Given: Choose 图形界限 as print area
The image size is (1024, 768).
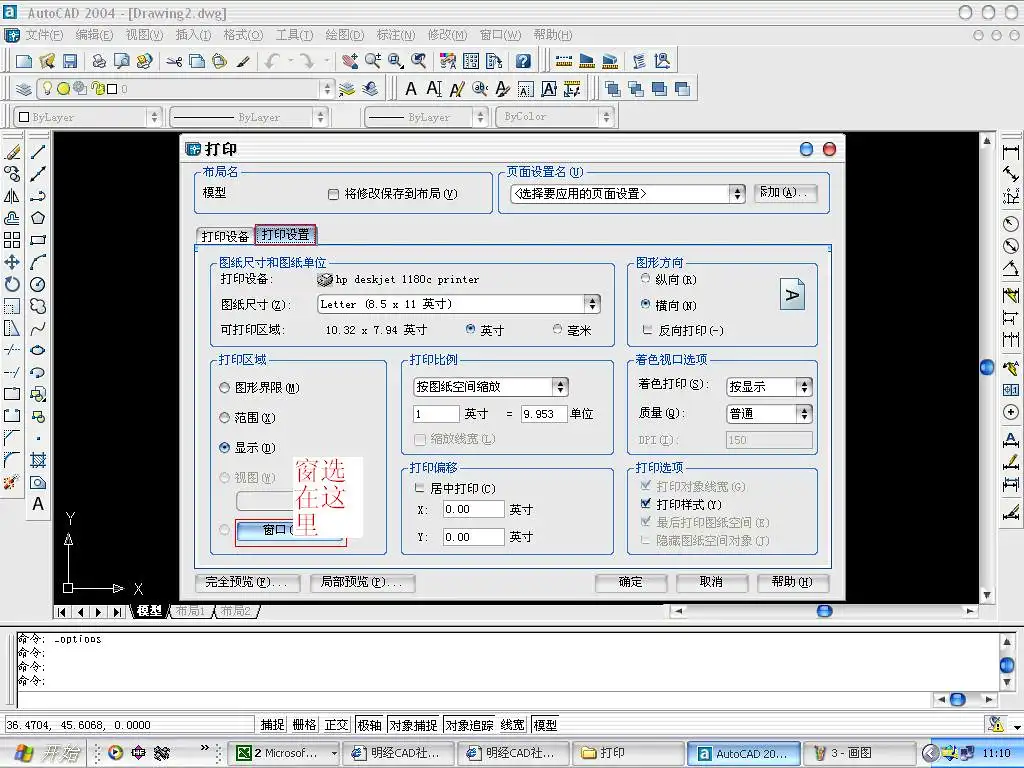Looking at the screenshot, I should click(x=225, y=388).
